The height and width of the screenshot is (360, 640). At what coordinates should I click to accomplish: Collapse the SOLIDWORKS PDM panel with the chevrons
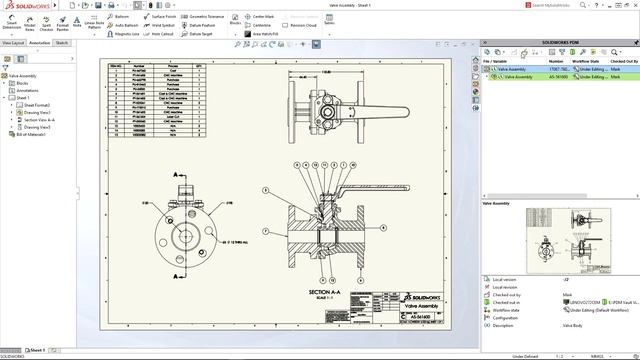485,42
